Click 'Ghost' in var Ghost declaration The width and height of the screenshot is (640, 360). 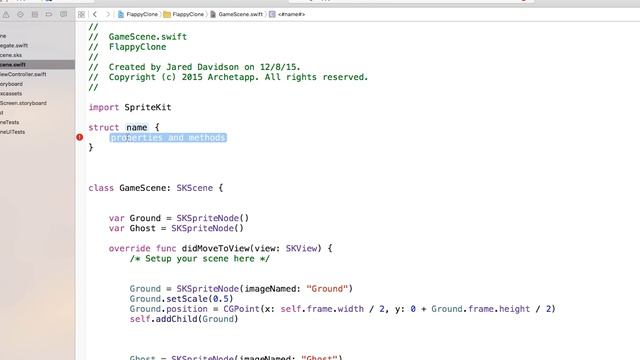(142, 228)
